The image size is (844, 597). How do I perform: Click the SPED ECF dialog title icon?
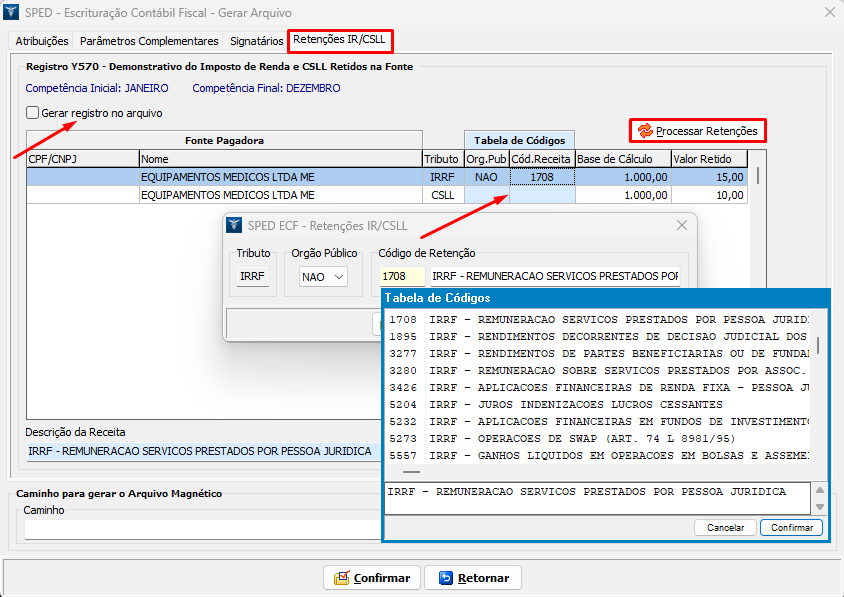235,225
